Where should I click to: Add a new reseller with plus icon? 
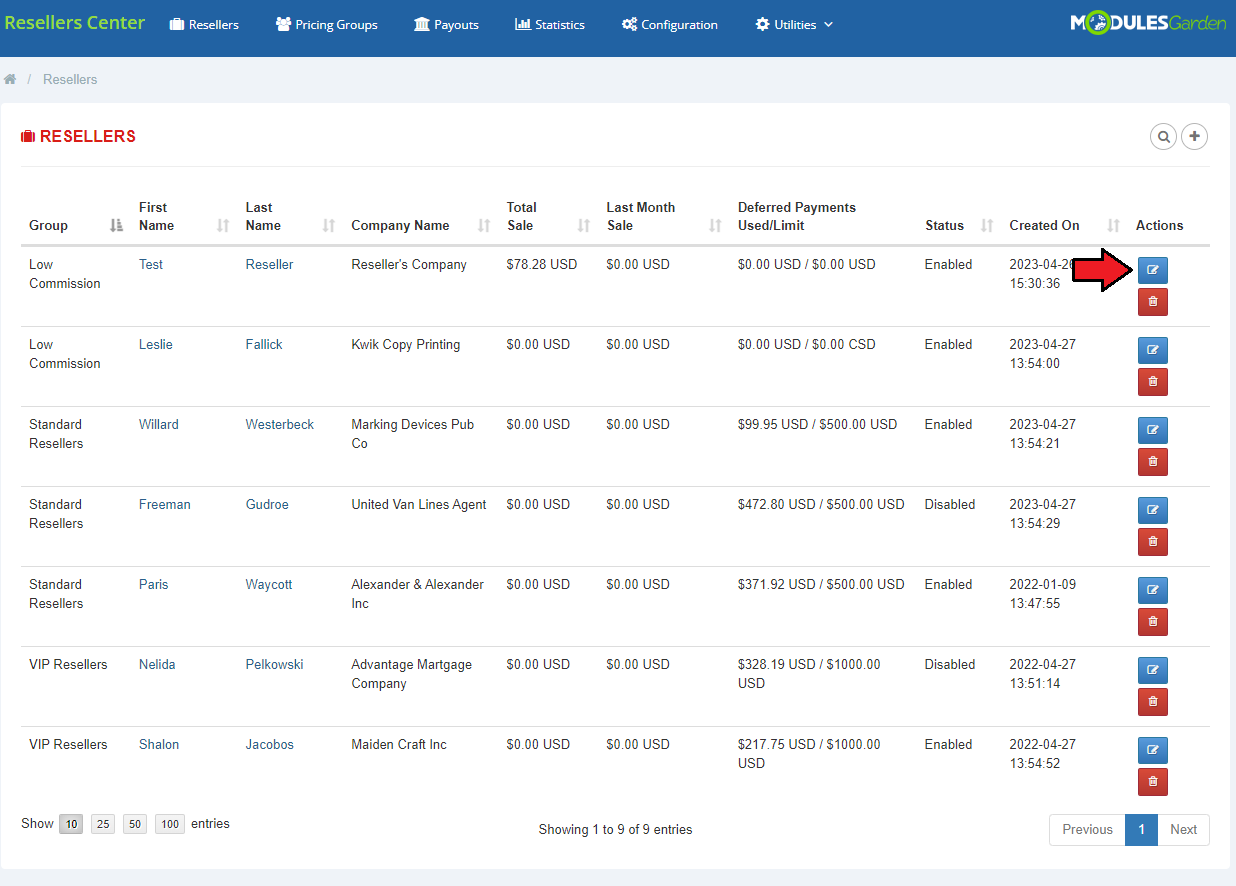[1195, 136]
